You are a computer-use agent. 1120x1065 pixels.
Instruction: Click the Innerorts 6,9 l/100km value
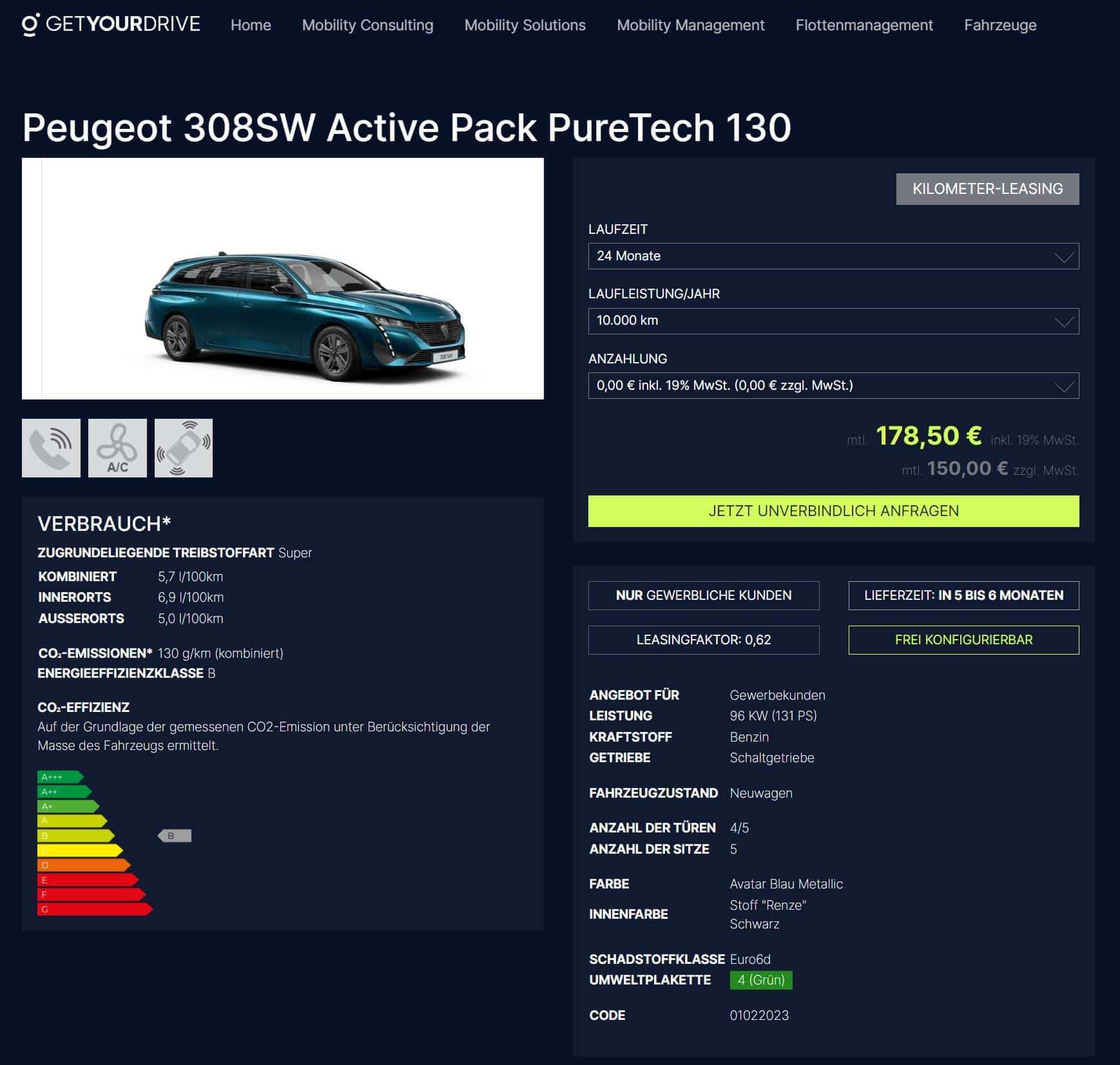pos(191,597)
